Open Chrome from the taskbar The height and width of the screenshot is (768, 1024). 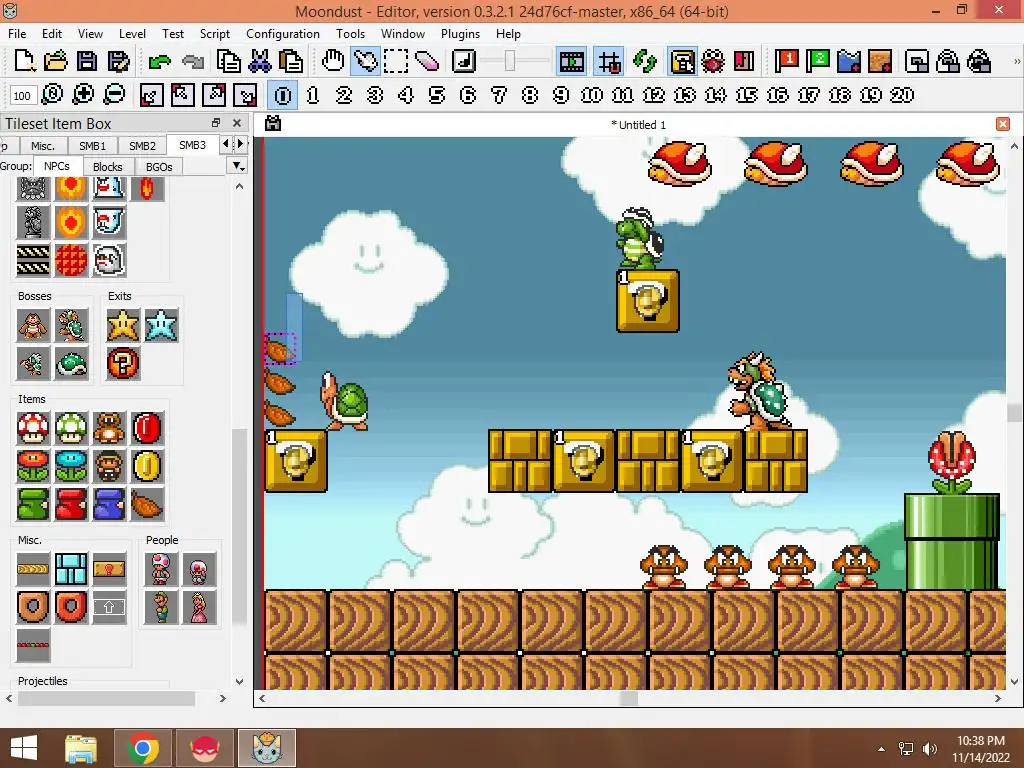pyautogui.click(x=144, y=748)
